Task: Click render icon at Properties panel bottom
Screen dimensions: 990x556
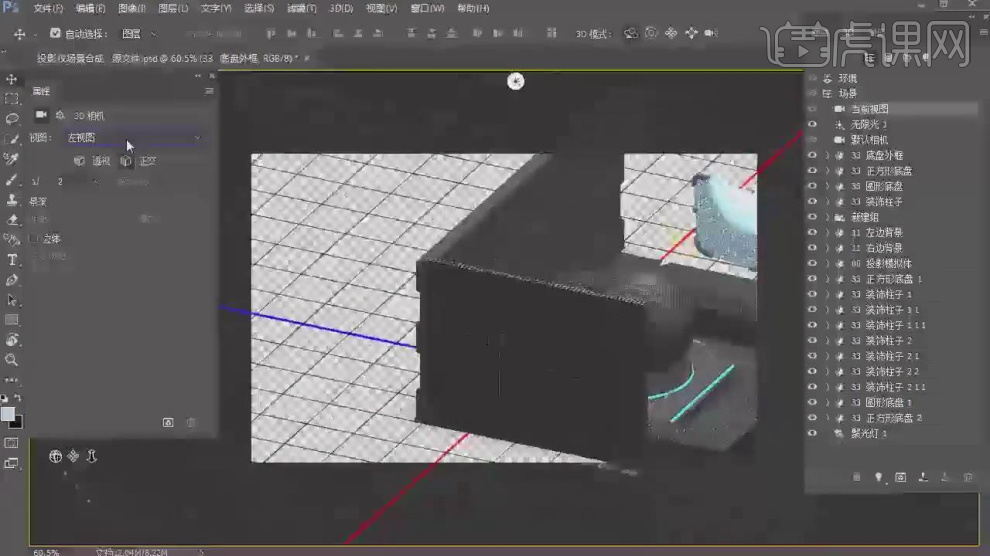Action: 168,422
